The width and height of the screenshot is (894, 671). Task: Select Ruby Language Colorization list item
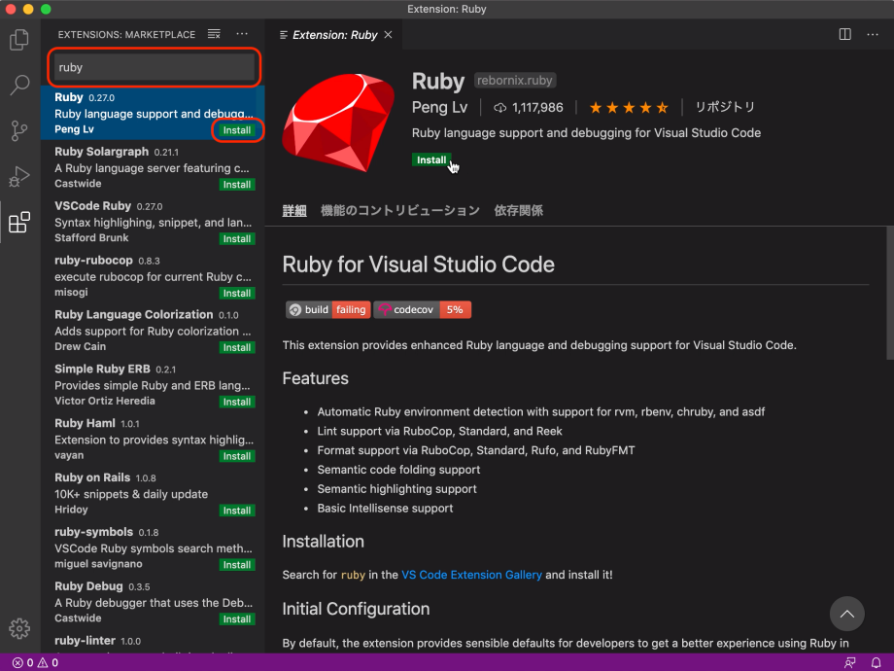click(x=153, y=331)
